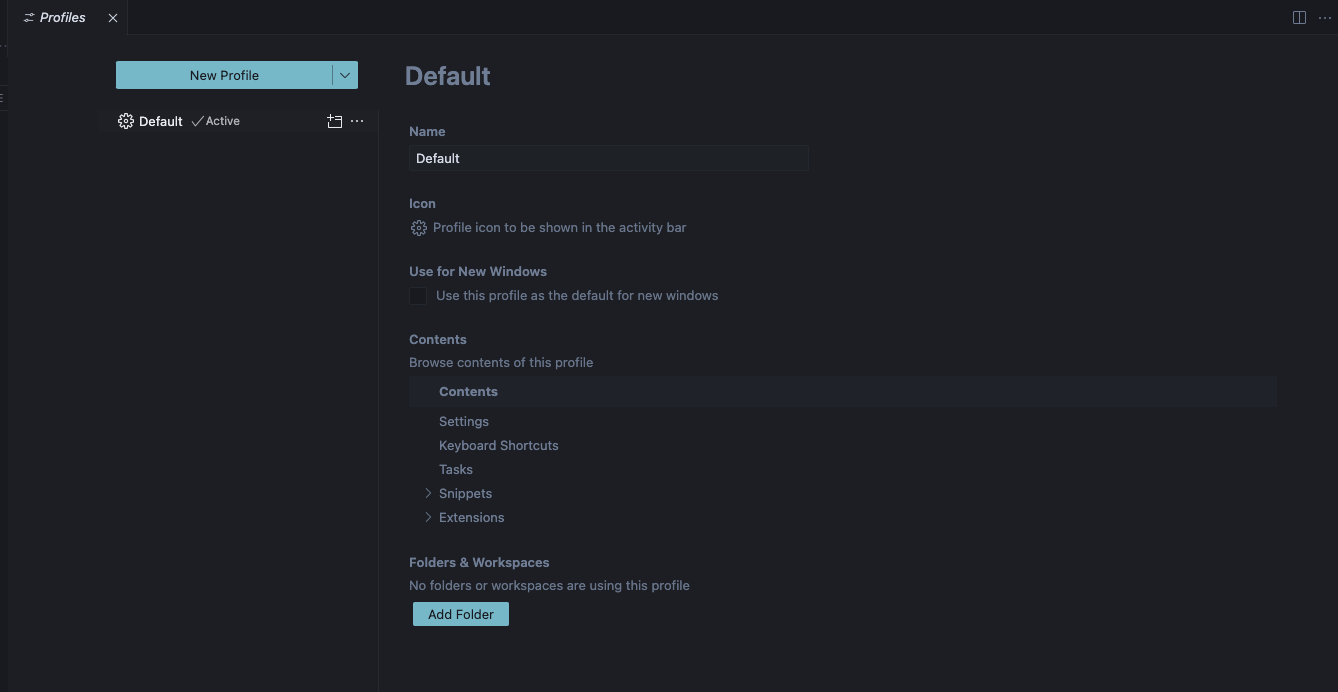Select Default profile in the list
The image size is (1338, 692).
(x=160, y=121)
